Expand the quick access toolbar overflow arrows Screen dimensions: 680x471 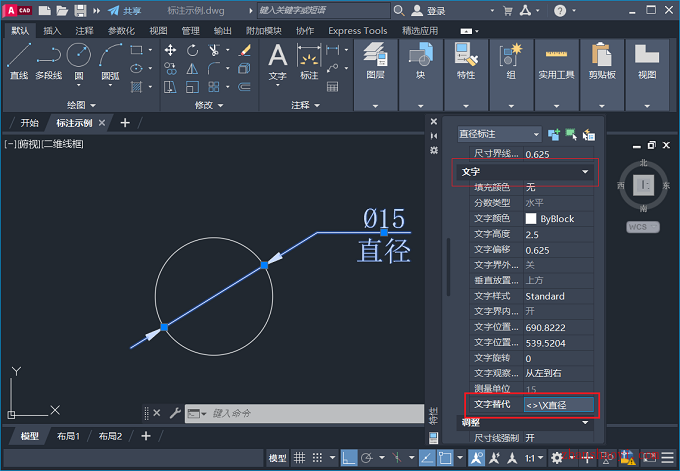pos(96,10)
